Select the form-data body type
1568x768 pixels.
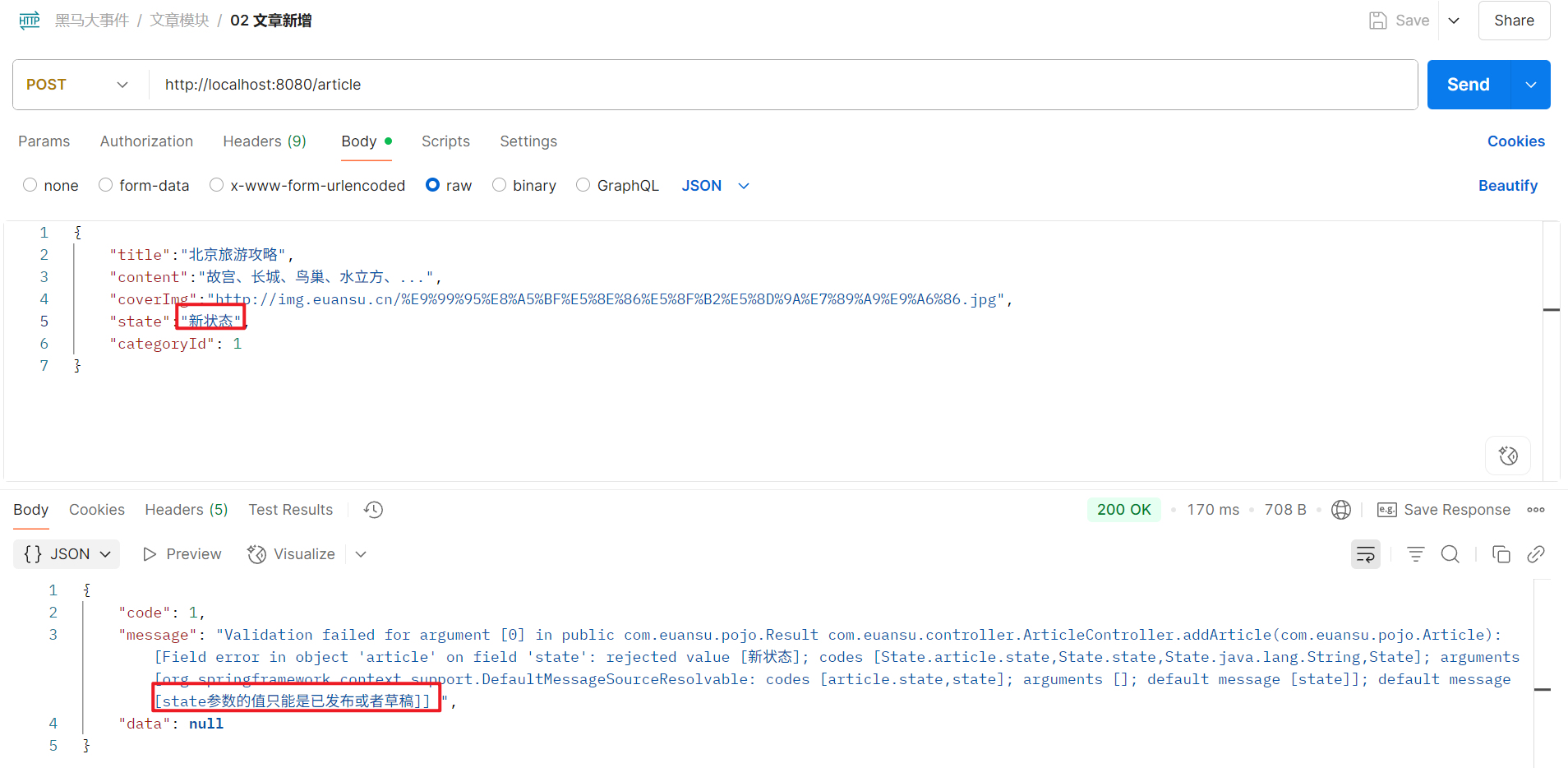(x=106, y=185)
